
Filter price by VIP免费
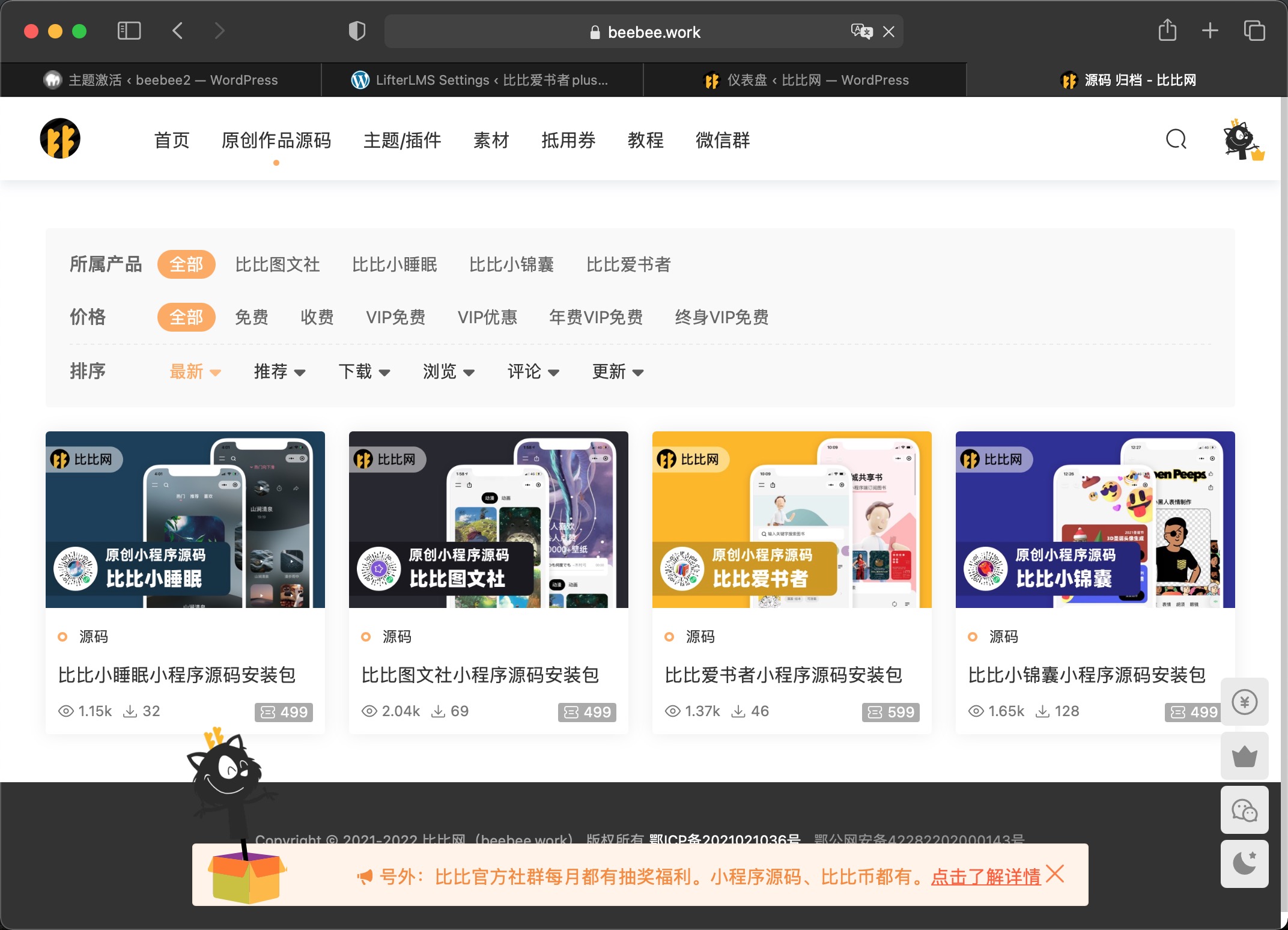tap(396, 317)
